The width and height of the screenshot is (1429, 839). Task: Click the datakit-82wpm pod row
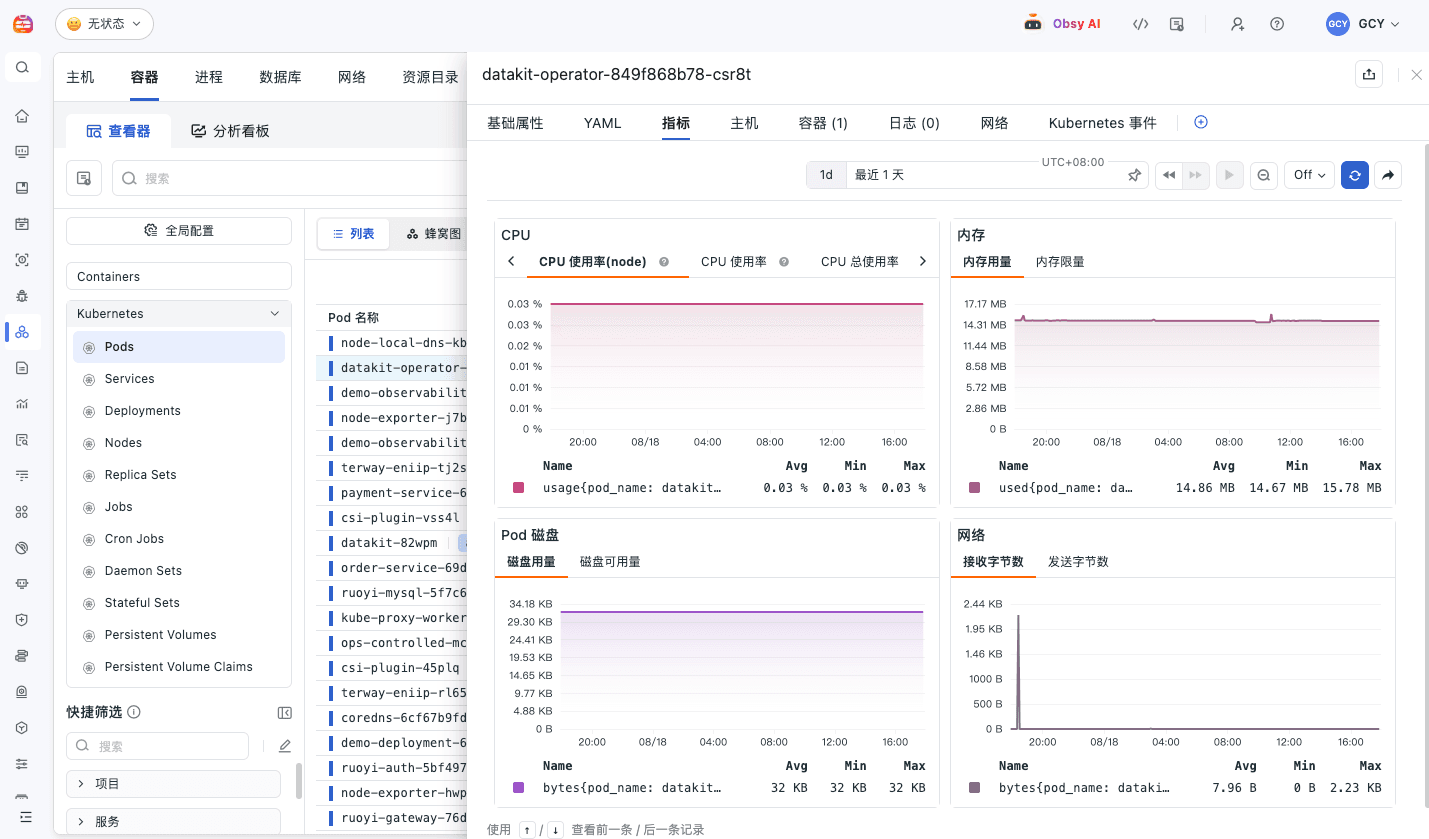tap(392, 543)
